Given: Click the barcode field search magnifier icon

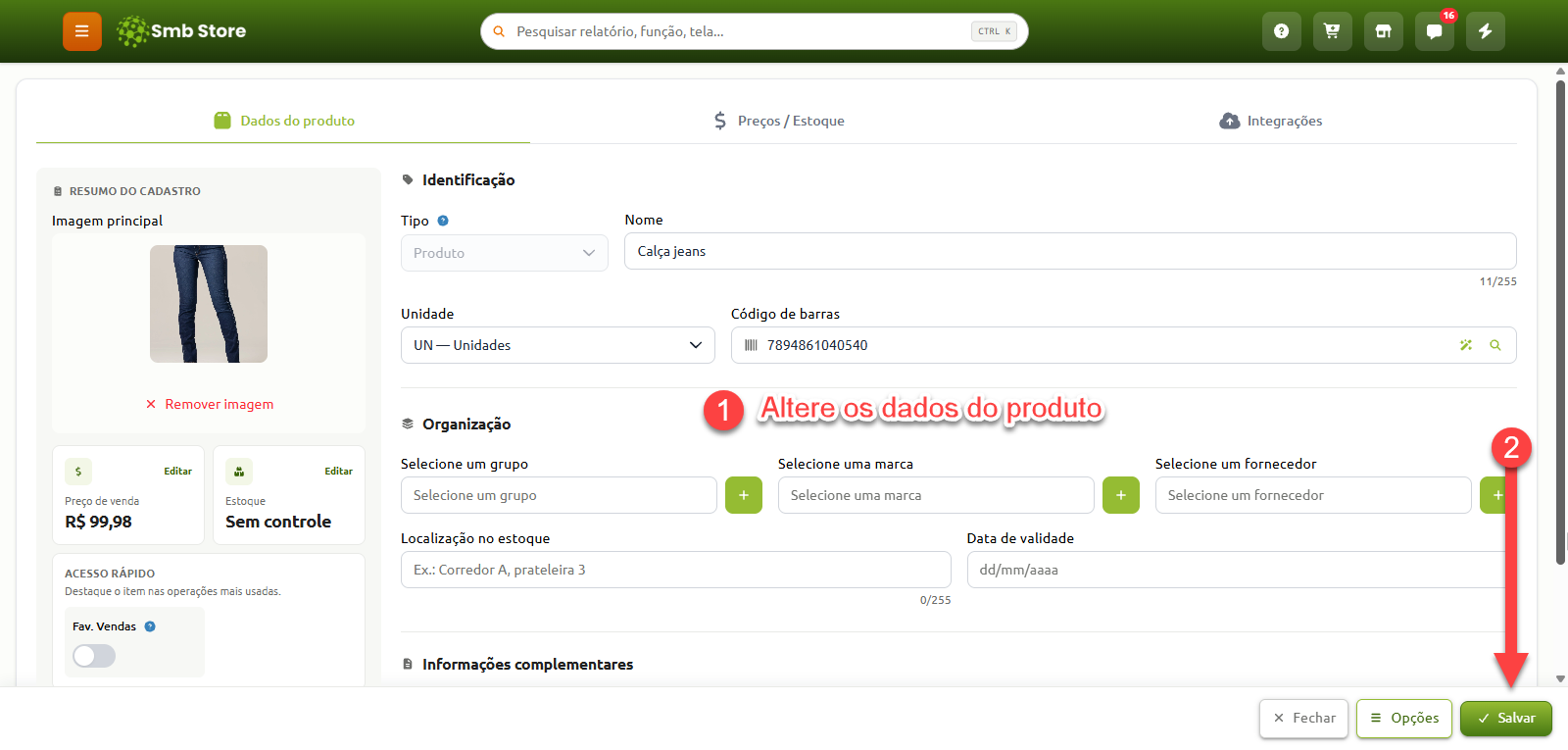Looking at the screenshot, I should pyautogui.click(x=1495, y=345).
